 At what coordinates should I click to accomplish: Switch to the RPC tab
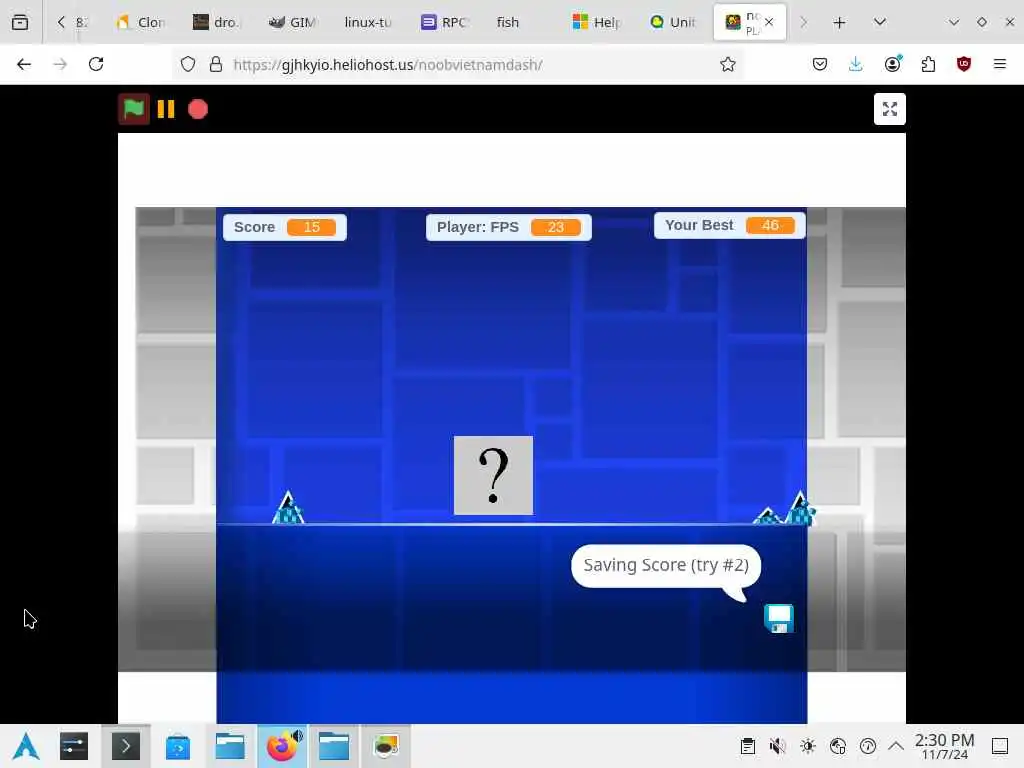[445, 22]
